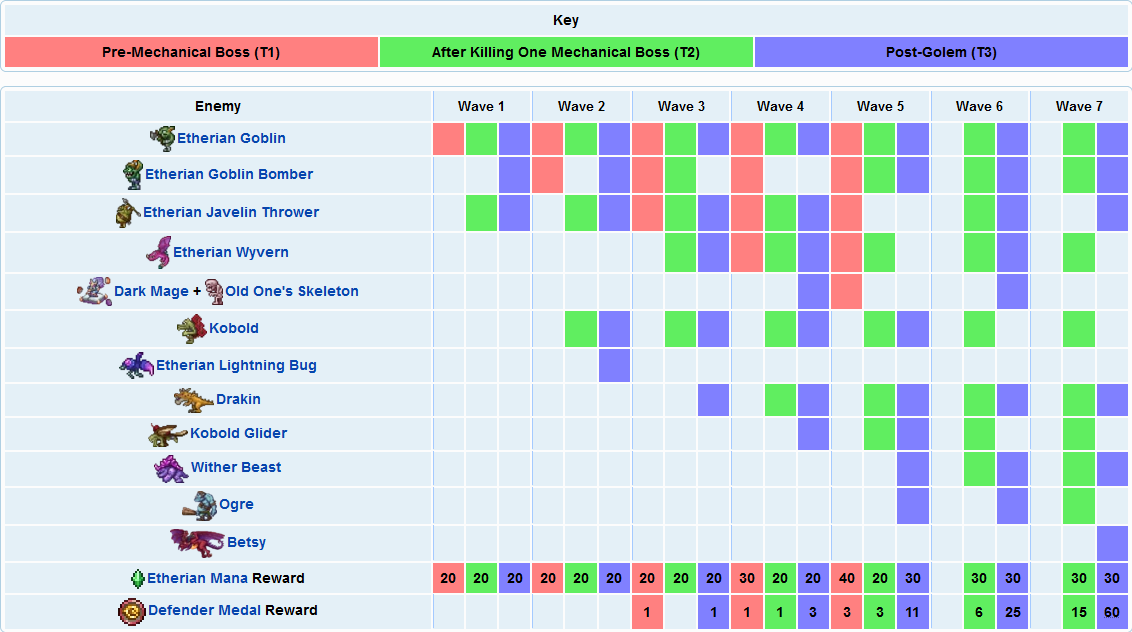Click the Drakin sprite icon

pos(194,399)
